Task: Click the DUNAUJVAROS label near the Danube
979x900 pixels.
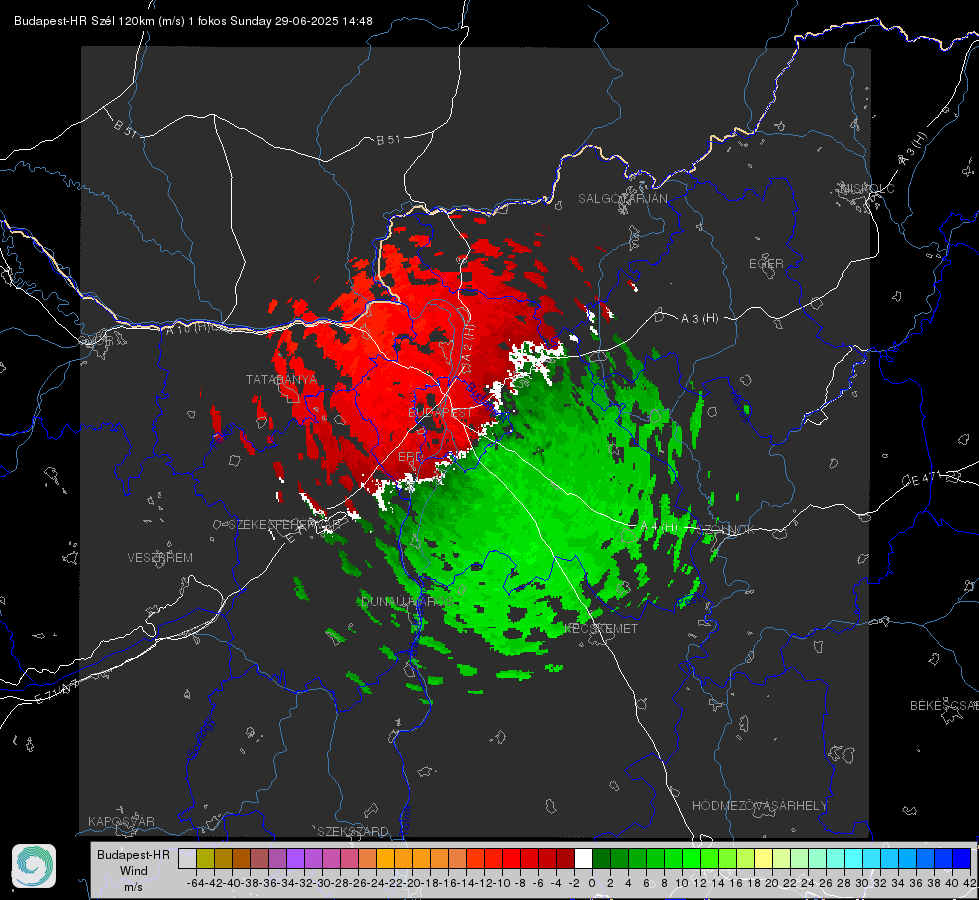Action: coord(408,602)
